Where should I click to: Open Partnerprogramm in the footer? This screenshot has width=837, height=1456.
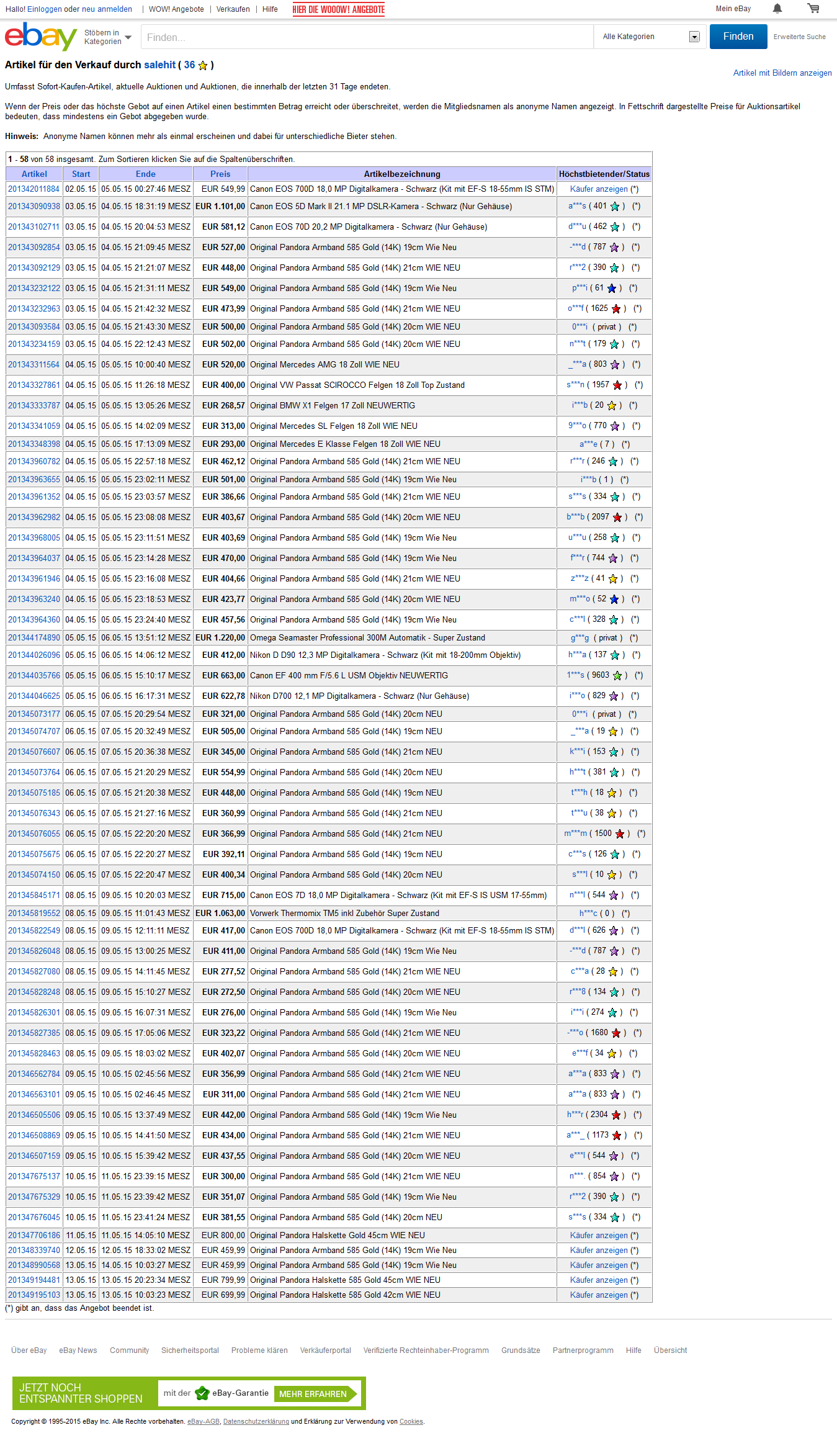[x=583, y=1350]
